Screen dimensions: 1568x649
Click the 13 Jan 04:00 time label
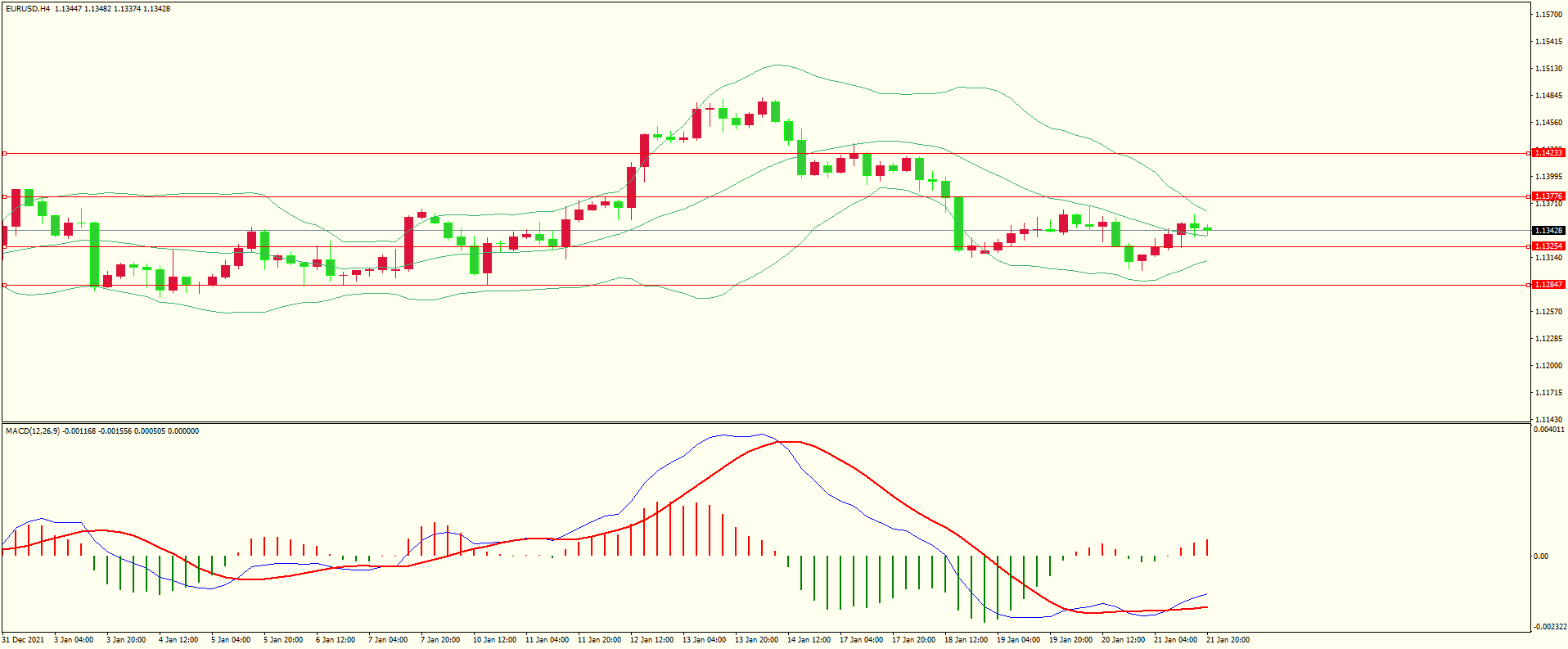[704, 640]
